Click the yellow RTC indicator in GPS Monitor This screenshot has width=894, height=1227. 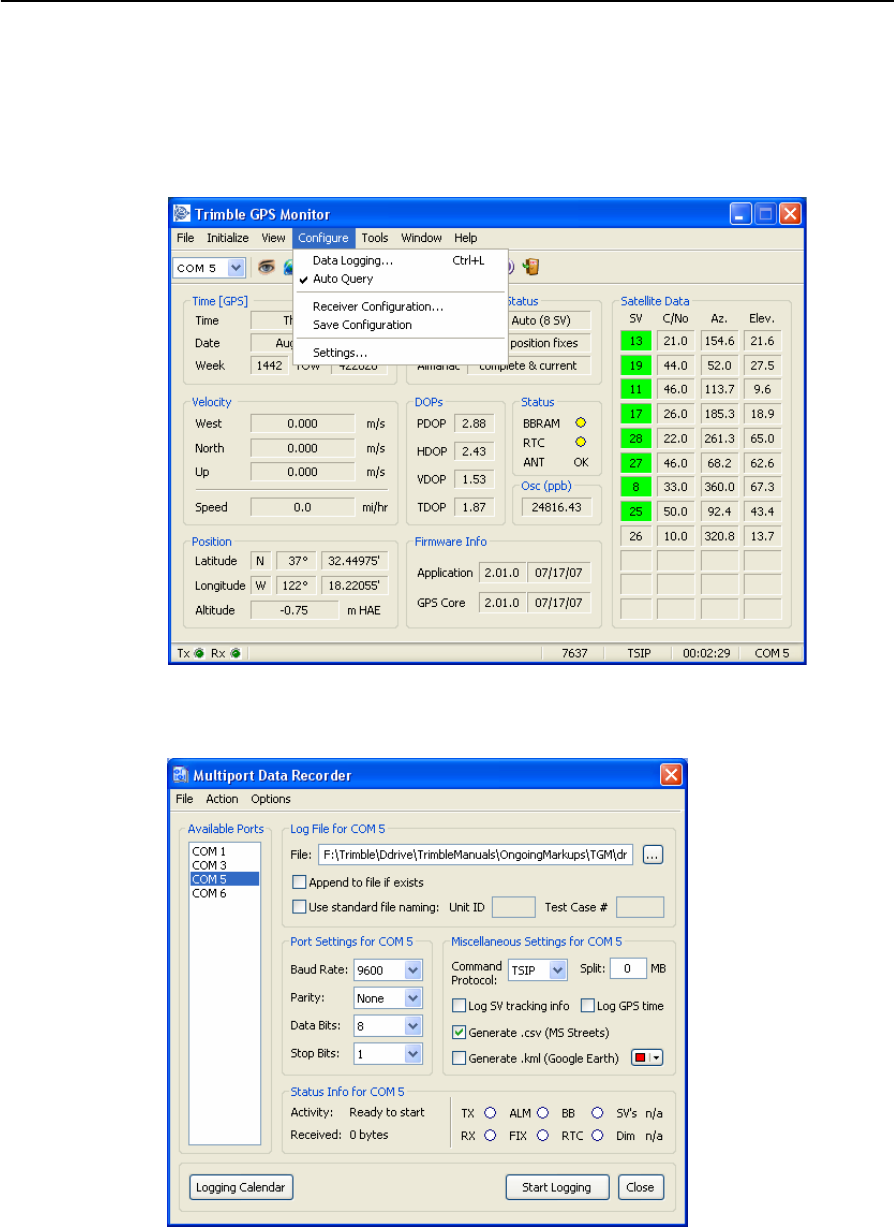pos(580,442)
